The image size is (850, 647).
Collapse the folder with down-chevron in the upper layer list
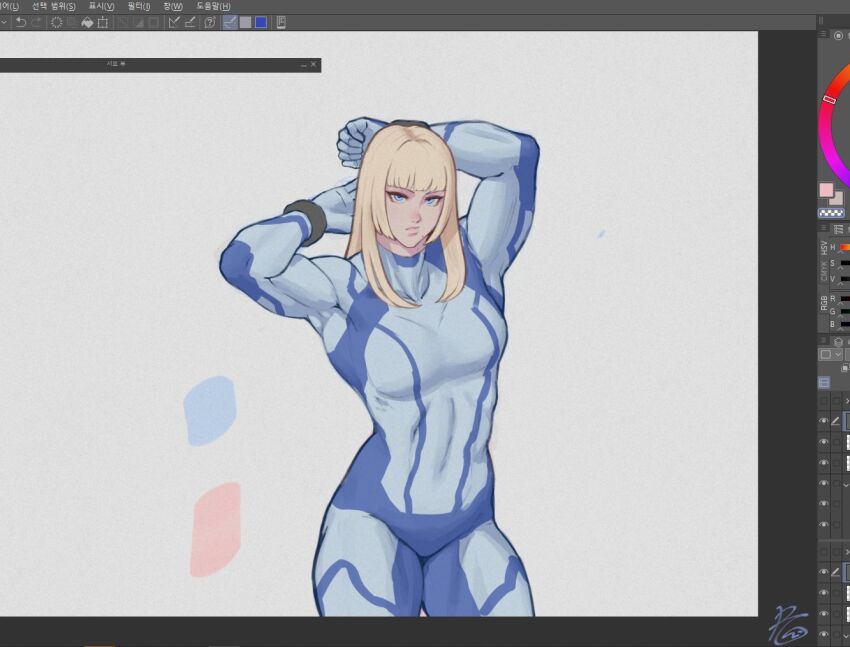point(847,483)
